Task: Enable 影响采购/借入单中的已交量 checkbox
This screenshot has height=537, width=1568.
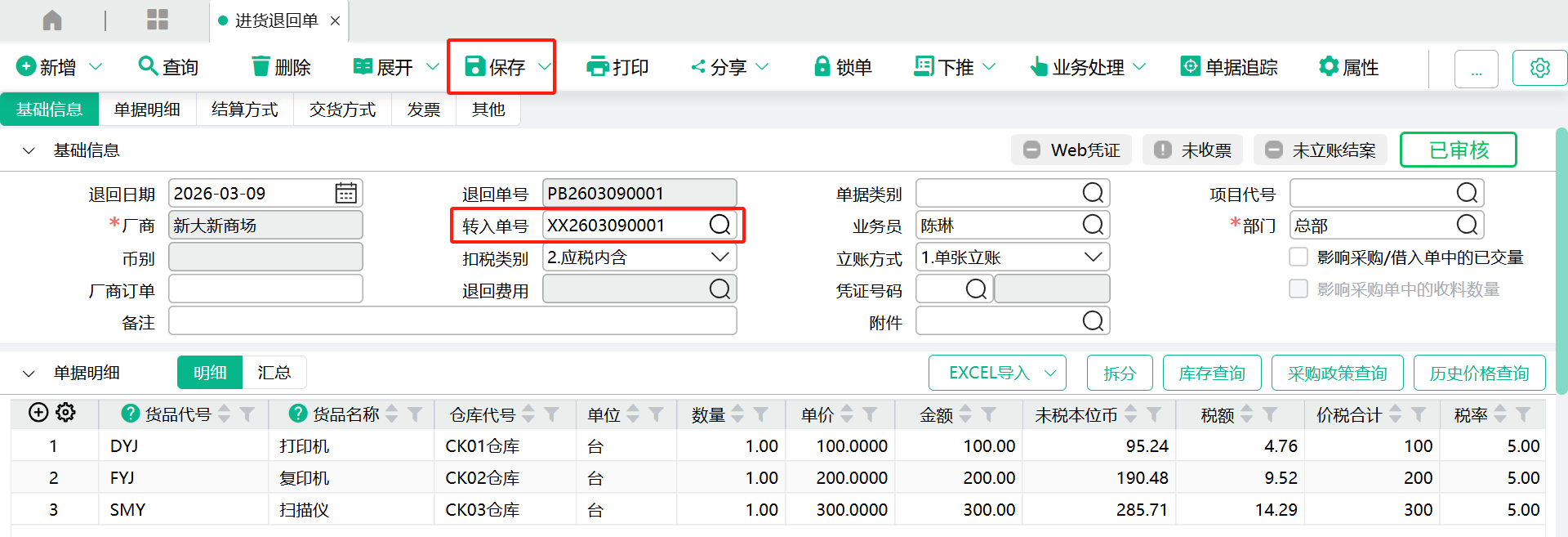Action: (x=1298, y=257)
